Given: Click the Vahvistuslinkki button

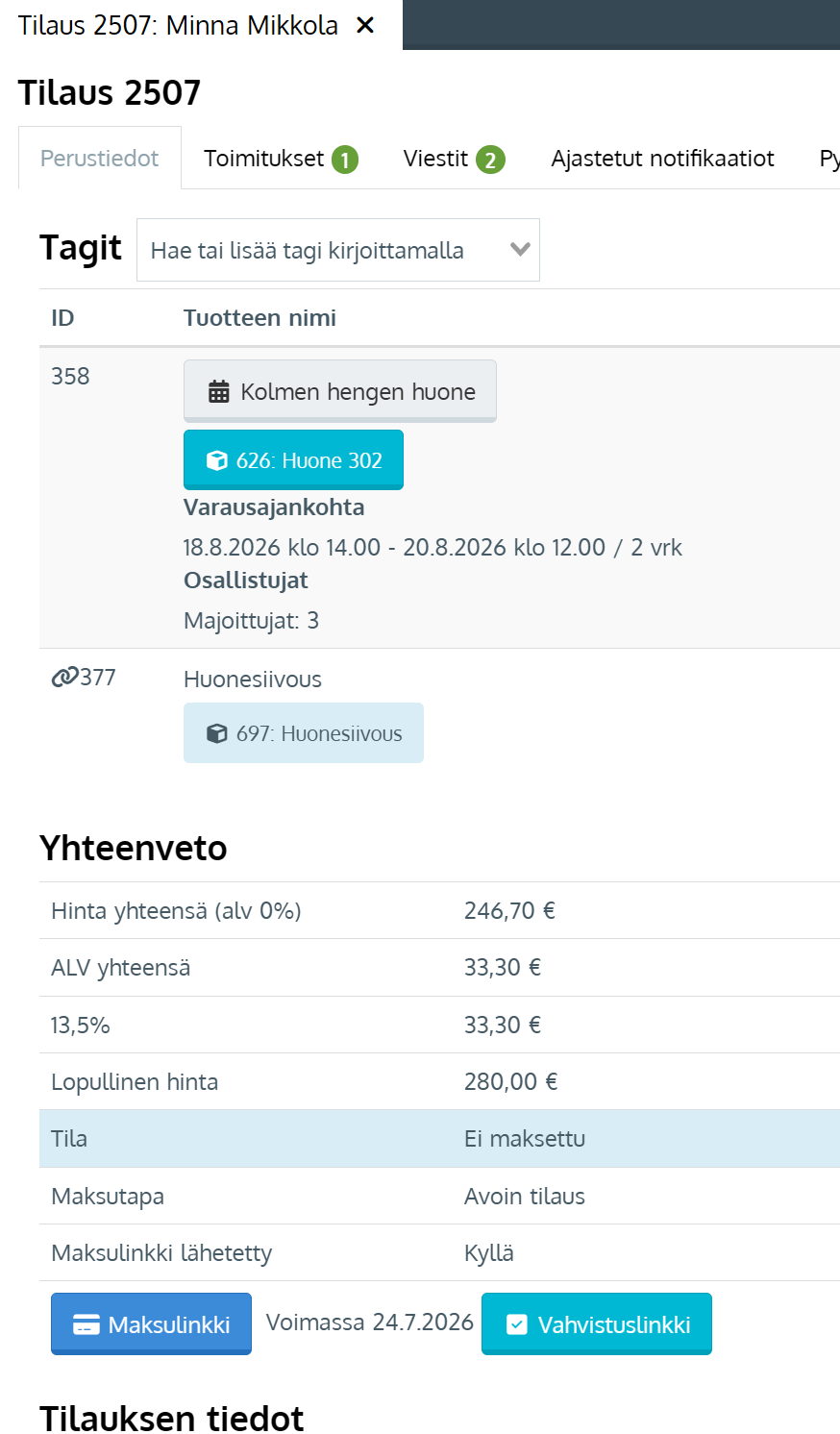Looking at the screenshot, I should pyautogui.click(x=597, y=1324).
